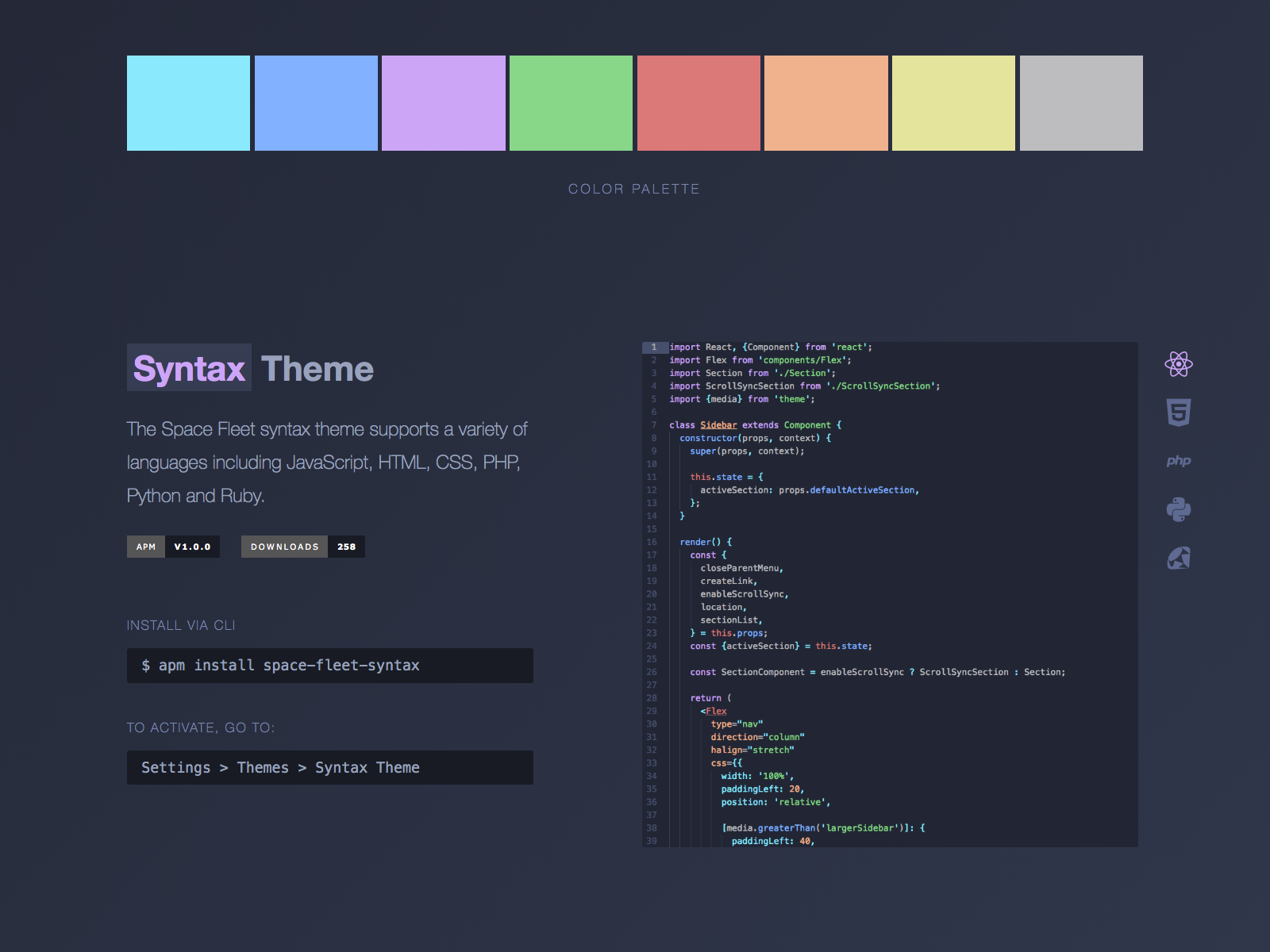Click the Sidebar class name in code
Image resolution: width=1270 pixels, height=952 pixels.
click(x=718, y=425)
